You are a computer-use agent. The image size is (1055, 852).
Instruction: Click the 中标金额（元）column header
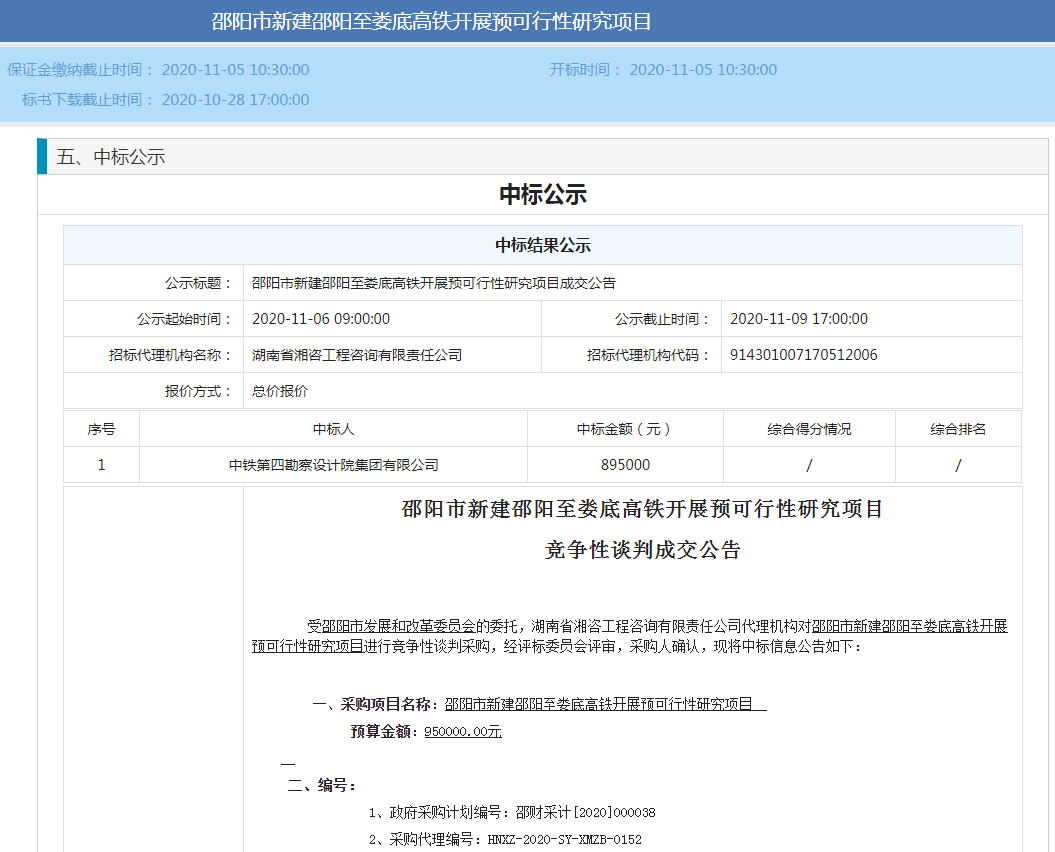point(625,429)
